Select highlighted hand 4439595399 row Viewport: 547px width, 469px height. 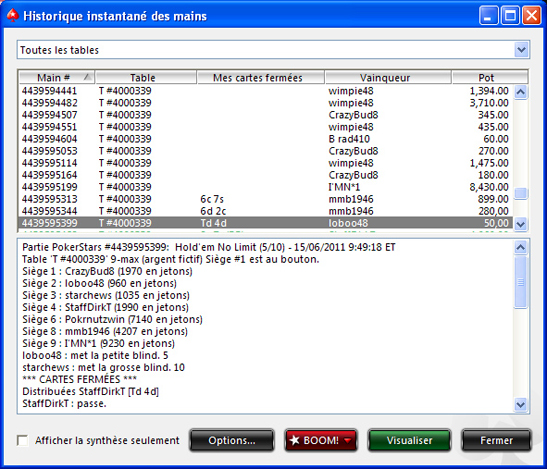[x=265, y=223]
